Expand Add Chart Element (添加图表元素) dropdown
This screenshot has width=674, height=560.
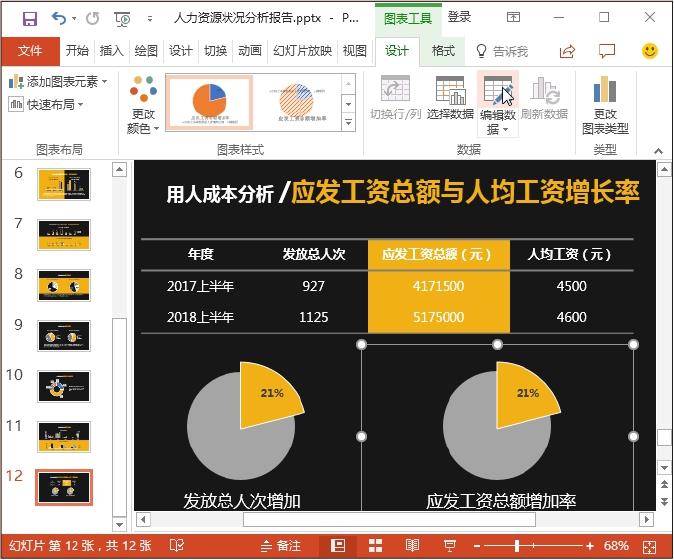pos(57,81)
